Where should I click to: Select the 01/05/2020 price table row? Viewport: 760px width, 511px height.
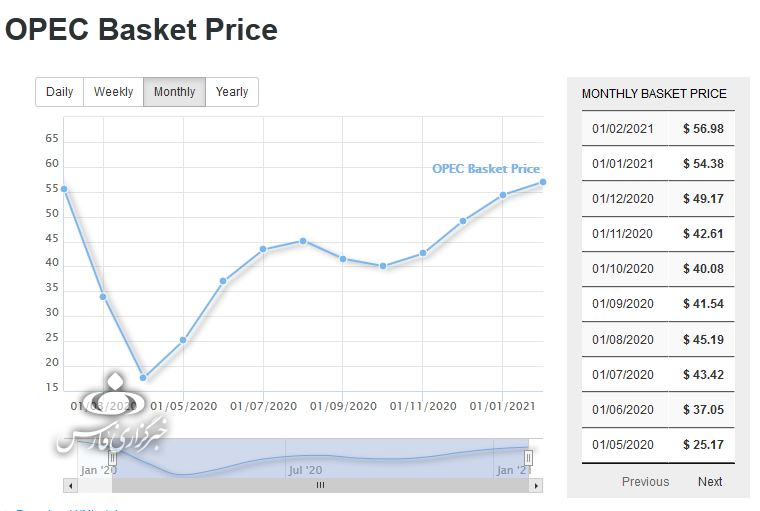[657, 445]
